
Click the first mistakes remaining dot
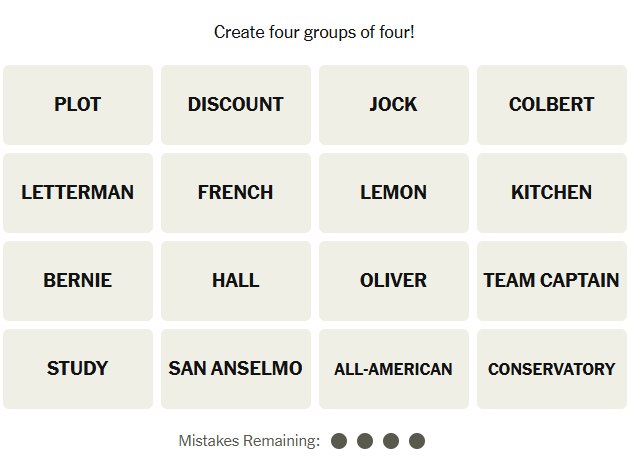(339, 441)
